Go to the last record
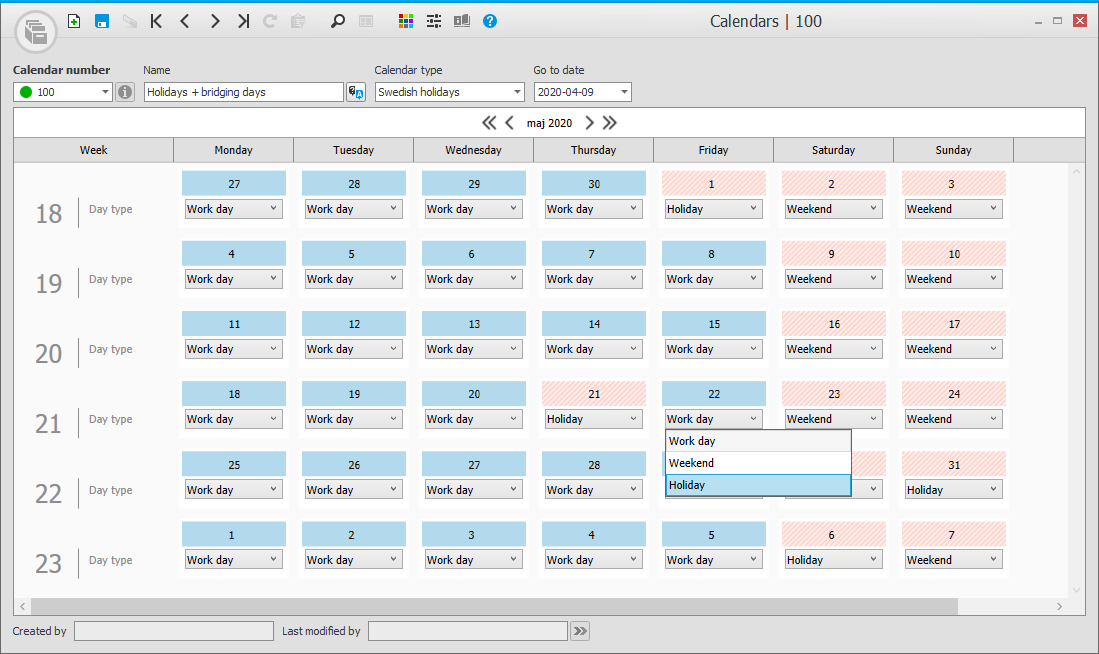 click(243, 21)
